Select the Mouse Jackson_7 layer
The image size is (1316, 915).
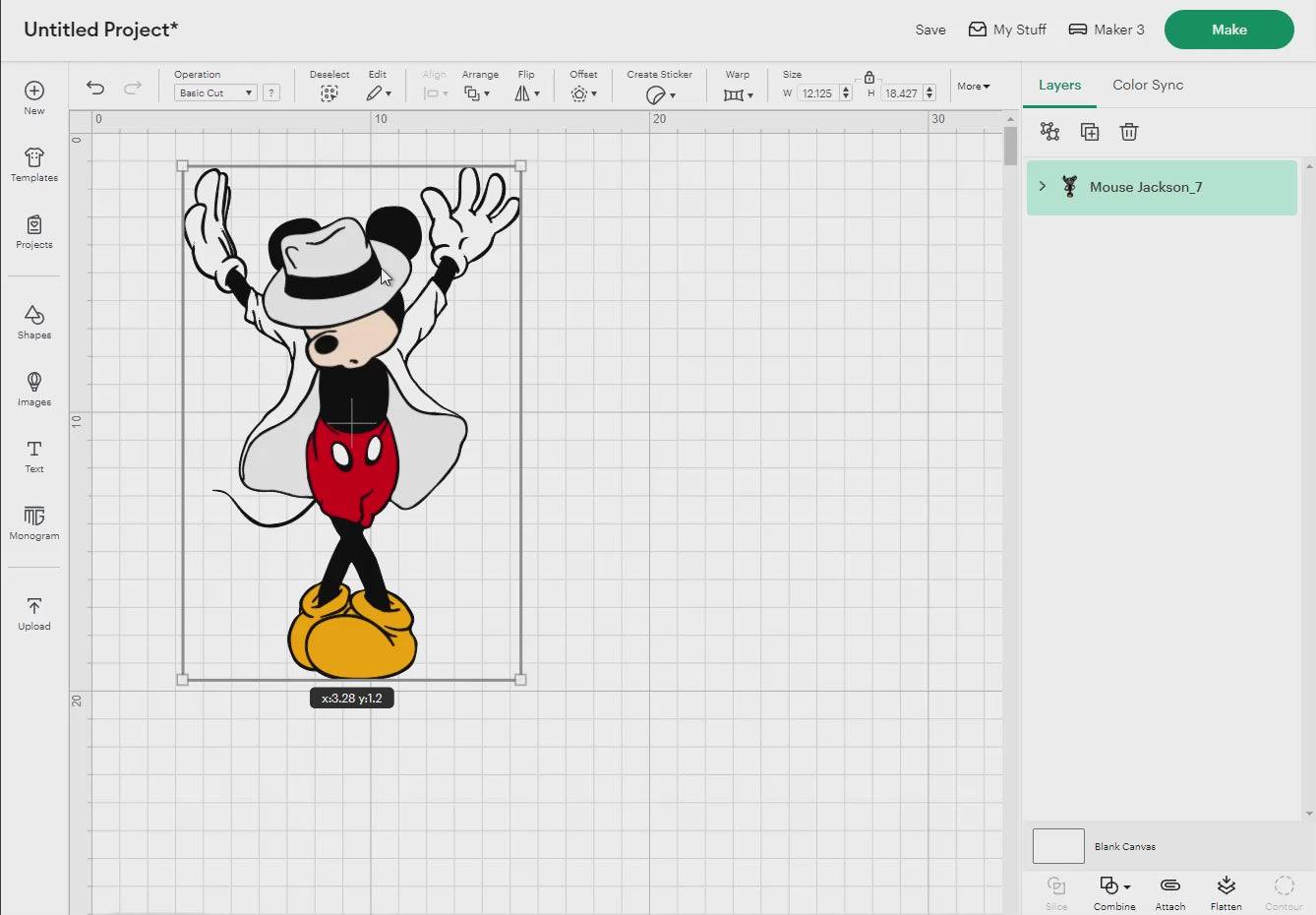(1162, 187)
